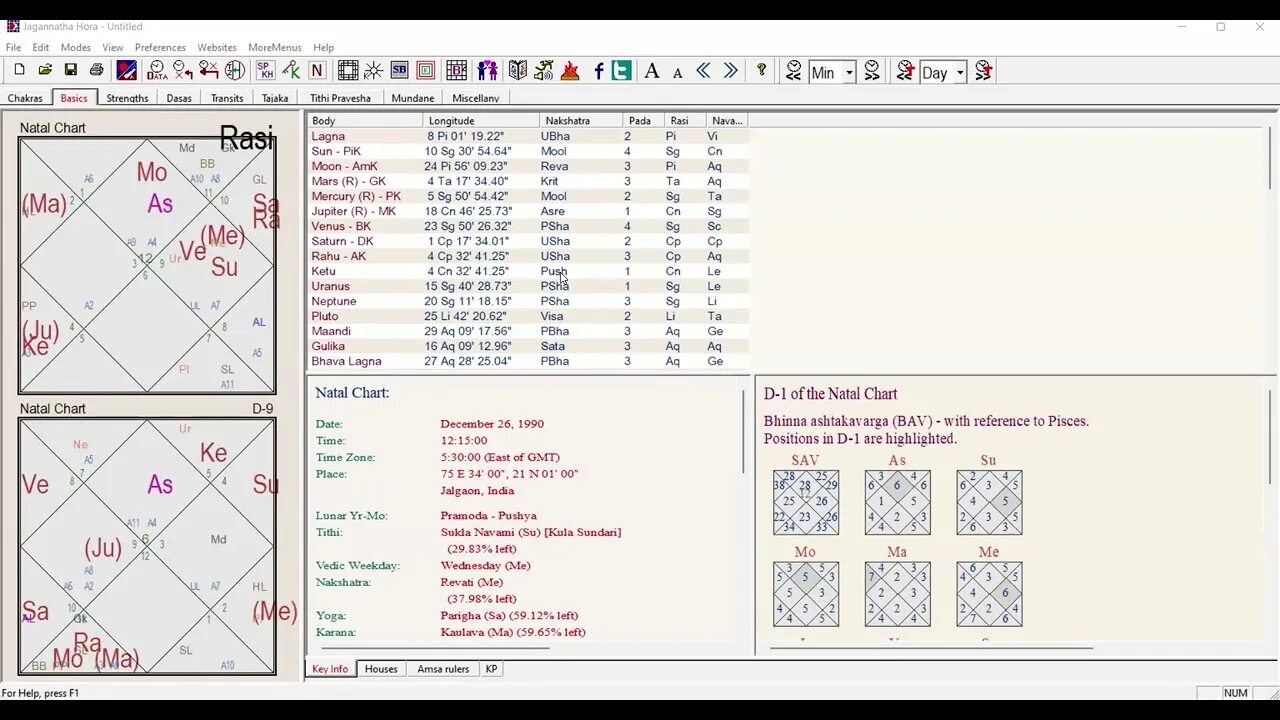Decrease font size with small A

pyautogui.click(x=678, y=71)
